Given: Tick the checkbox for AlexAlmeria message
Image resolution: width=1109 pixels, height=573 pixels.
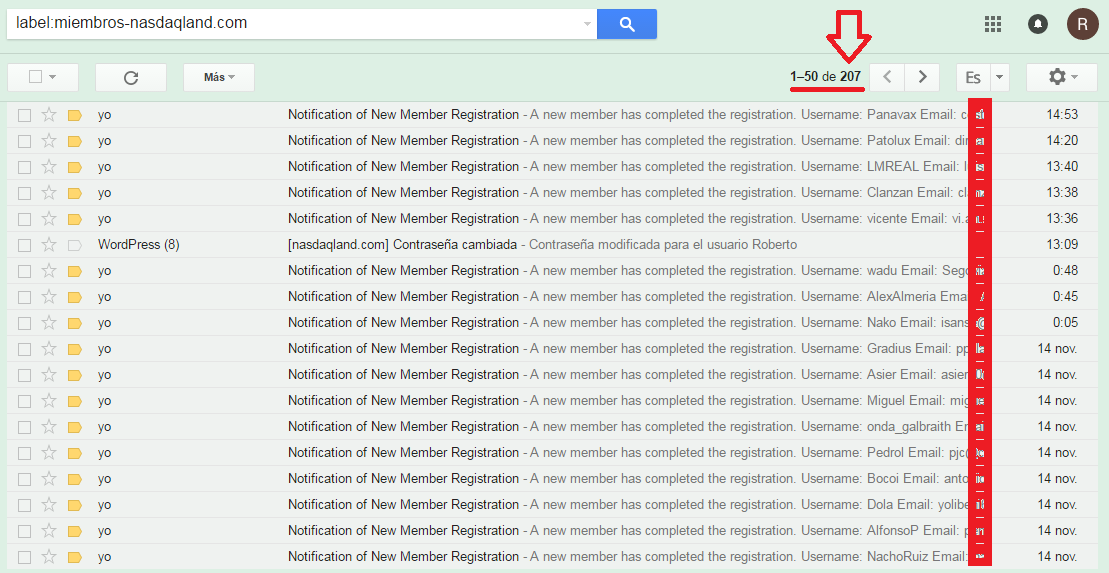Looking at the screenshot, I should click(25, 297).
